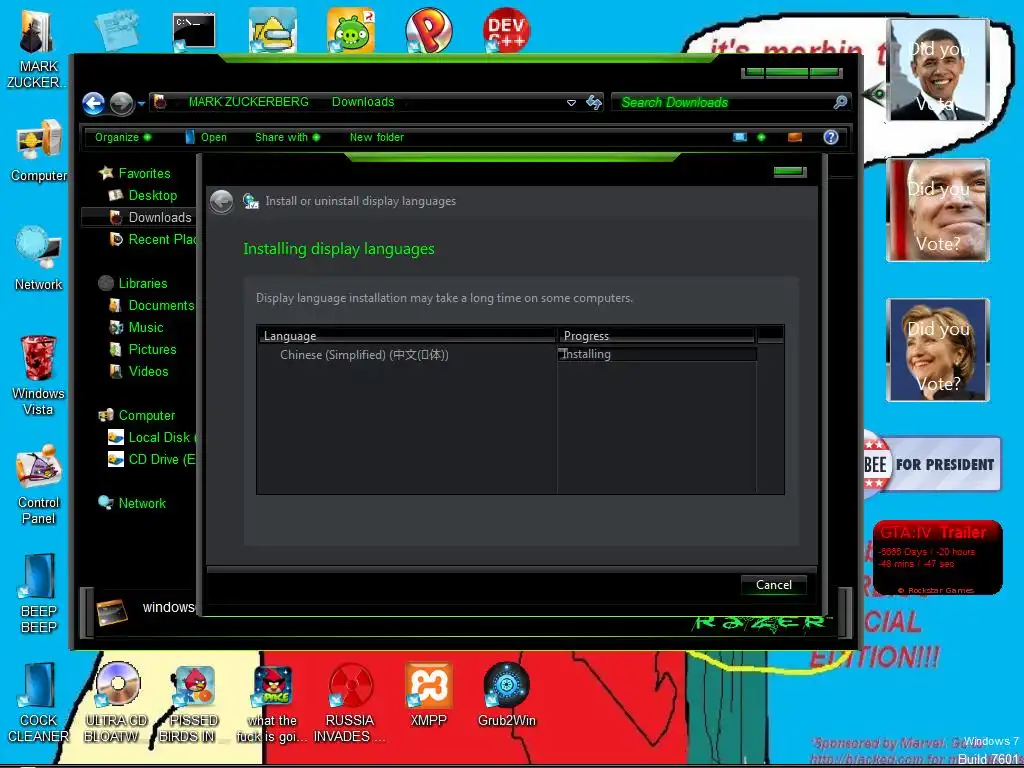
Task: Expand the address bar history dropdown
Action: [x=571, y=103]
